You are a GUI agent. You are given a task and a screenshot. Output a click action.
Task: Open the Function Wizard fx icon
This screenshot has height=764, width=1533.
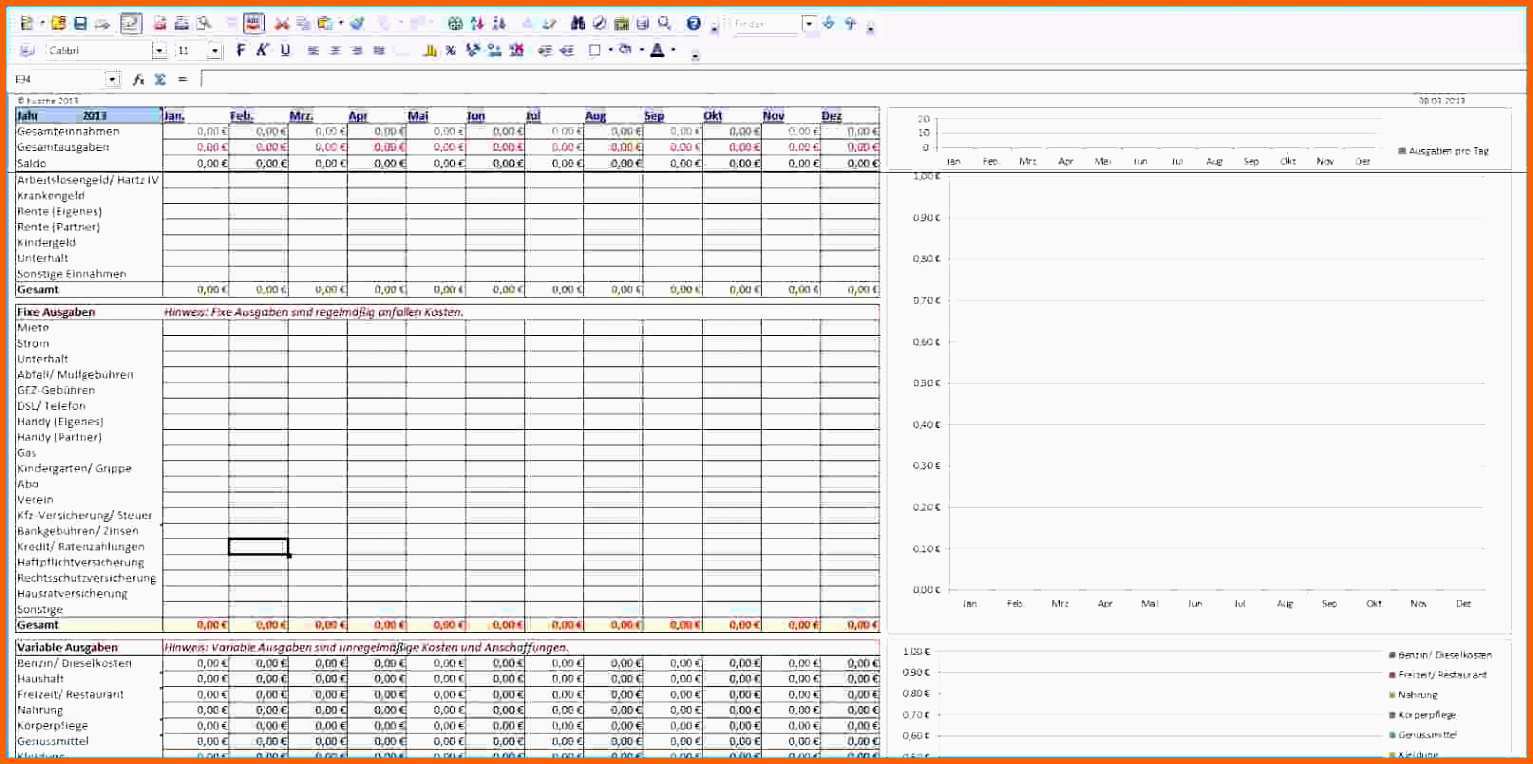click(x=139, y=79)
